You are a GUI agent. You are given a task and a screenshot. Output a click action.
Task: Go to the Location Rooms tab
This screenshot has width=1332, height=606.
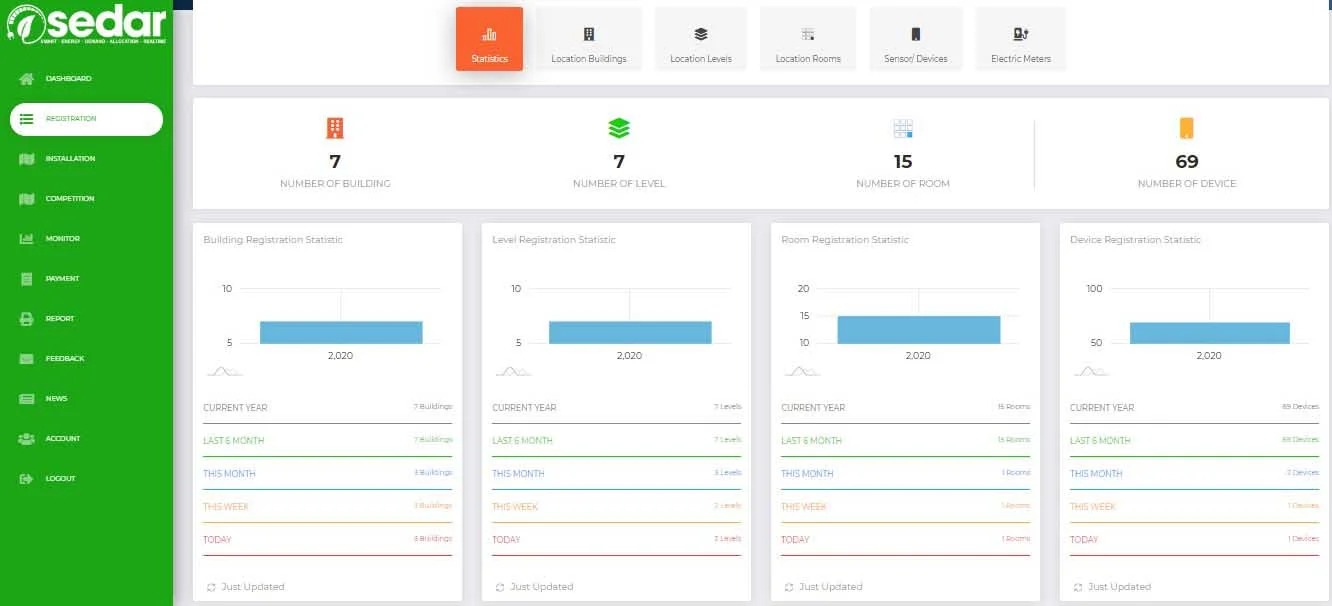pyautogui.click(x=808, y=40)
